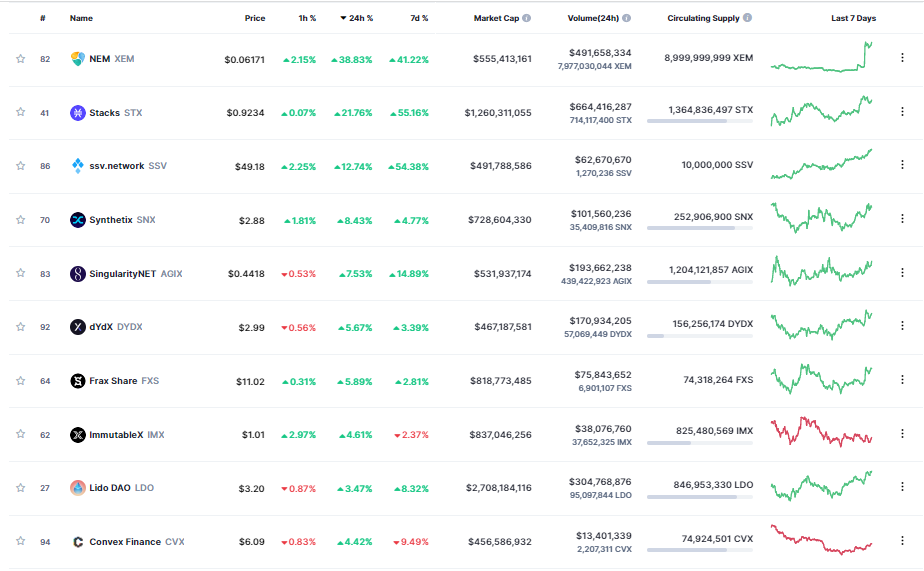Open Convex Finance 7-day sparkline chart
Viewport: 924px width, 571px height.
821,540
